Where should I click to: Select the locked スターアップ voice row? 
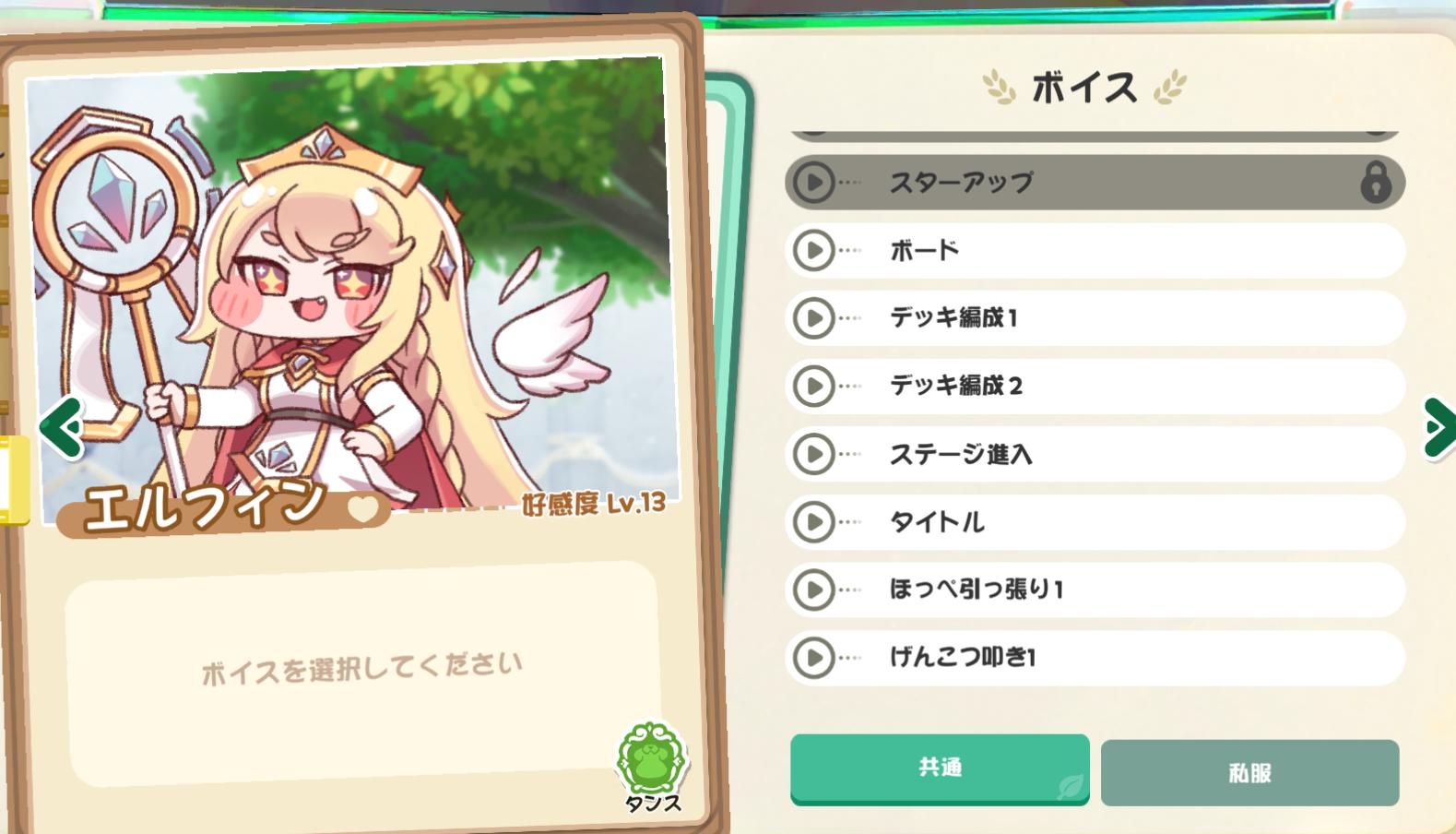pos(1095,182)
